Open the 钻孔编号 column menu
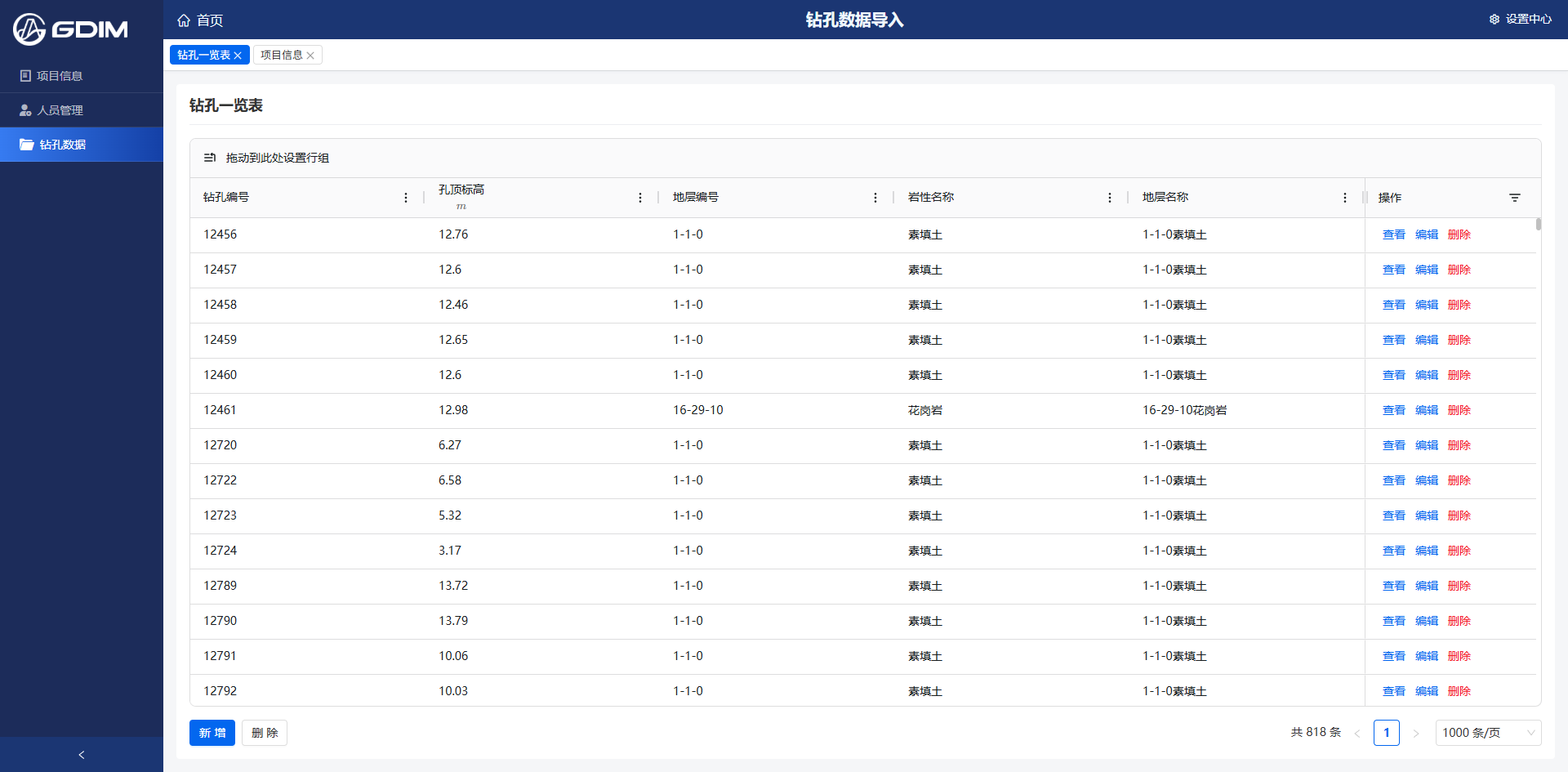1568x772 pixels. tap(406, 198)
